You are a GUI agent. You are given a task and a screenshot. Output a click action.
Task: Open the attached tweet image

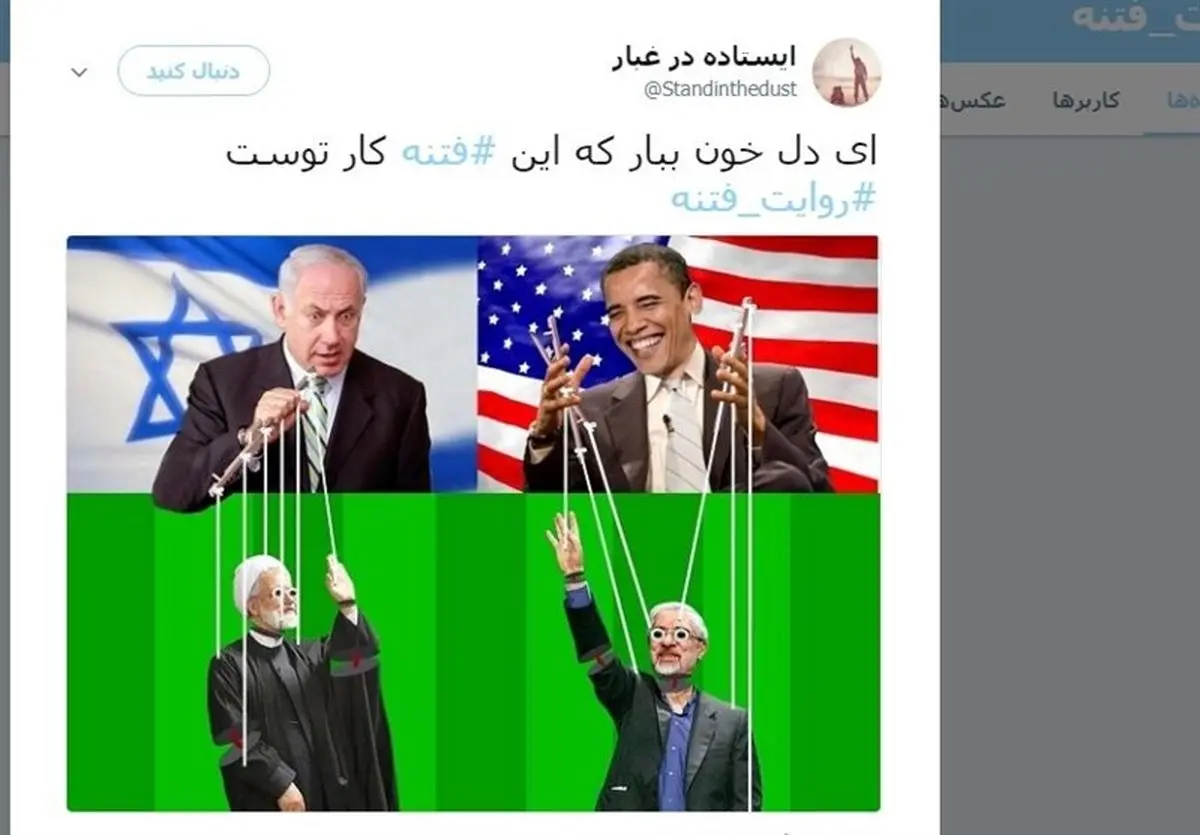coord(473,523)
